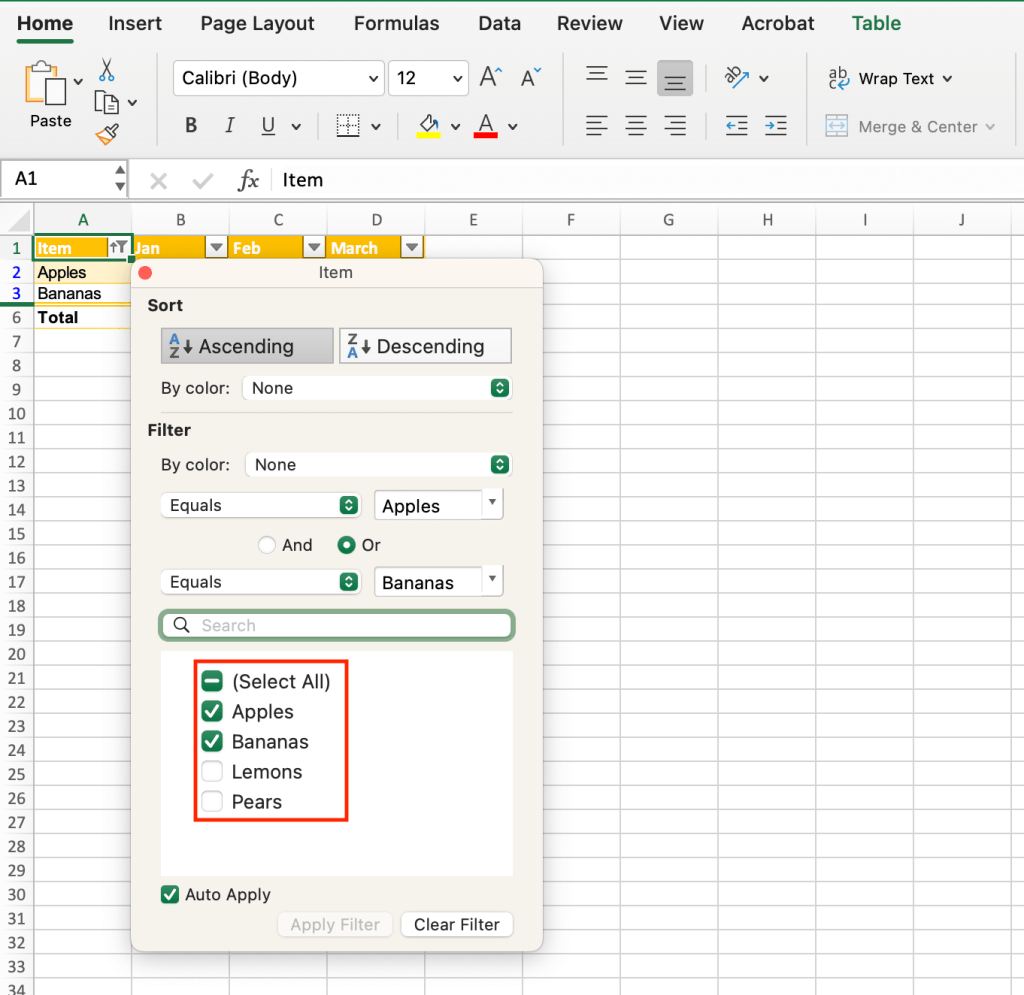This screenshot has width=1024, height=995.
Task: Click the Align Left icon
Action: tap(597, 125)
